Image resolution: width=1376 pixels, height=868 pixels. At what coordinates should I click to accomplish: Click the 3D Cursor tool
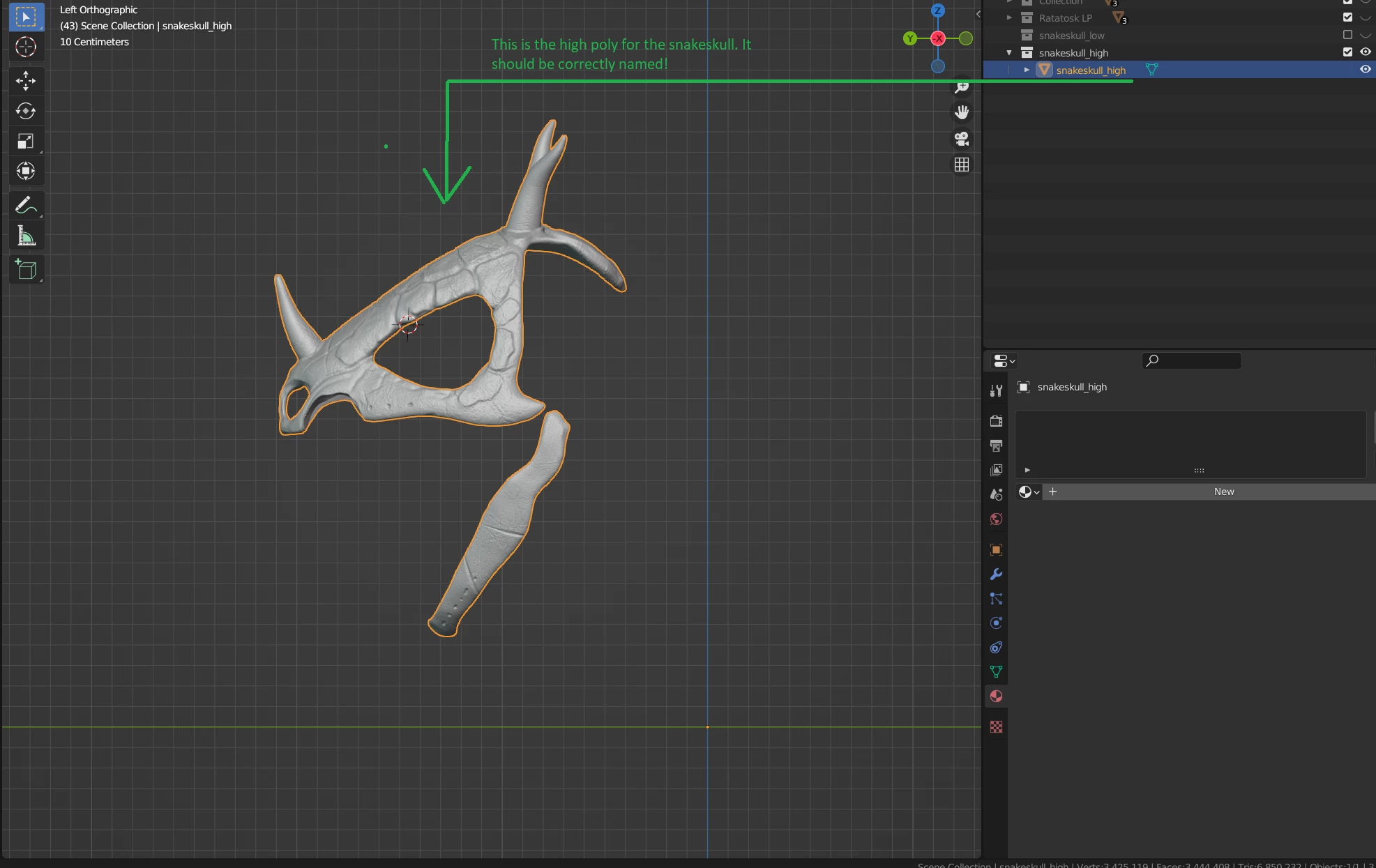tap(26, 47)
